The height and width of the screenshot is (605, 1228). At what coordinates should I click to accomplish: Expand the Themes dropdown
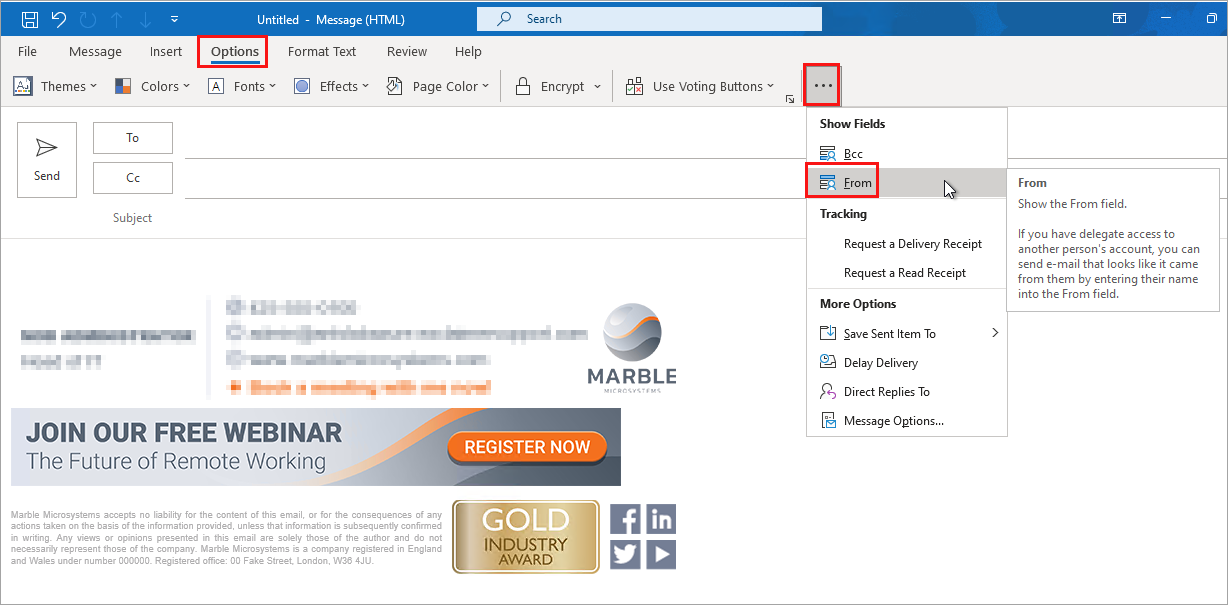(55, 87)
